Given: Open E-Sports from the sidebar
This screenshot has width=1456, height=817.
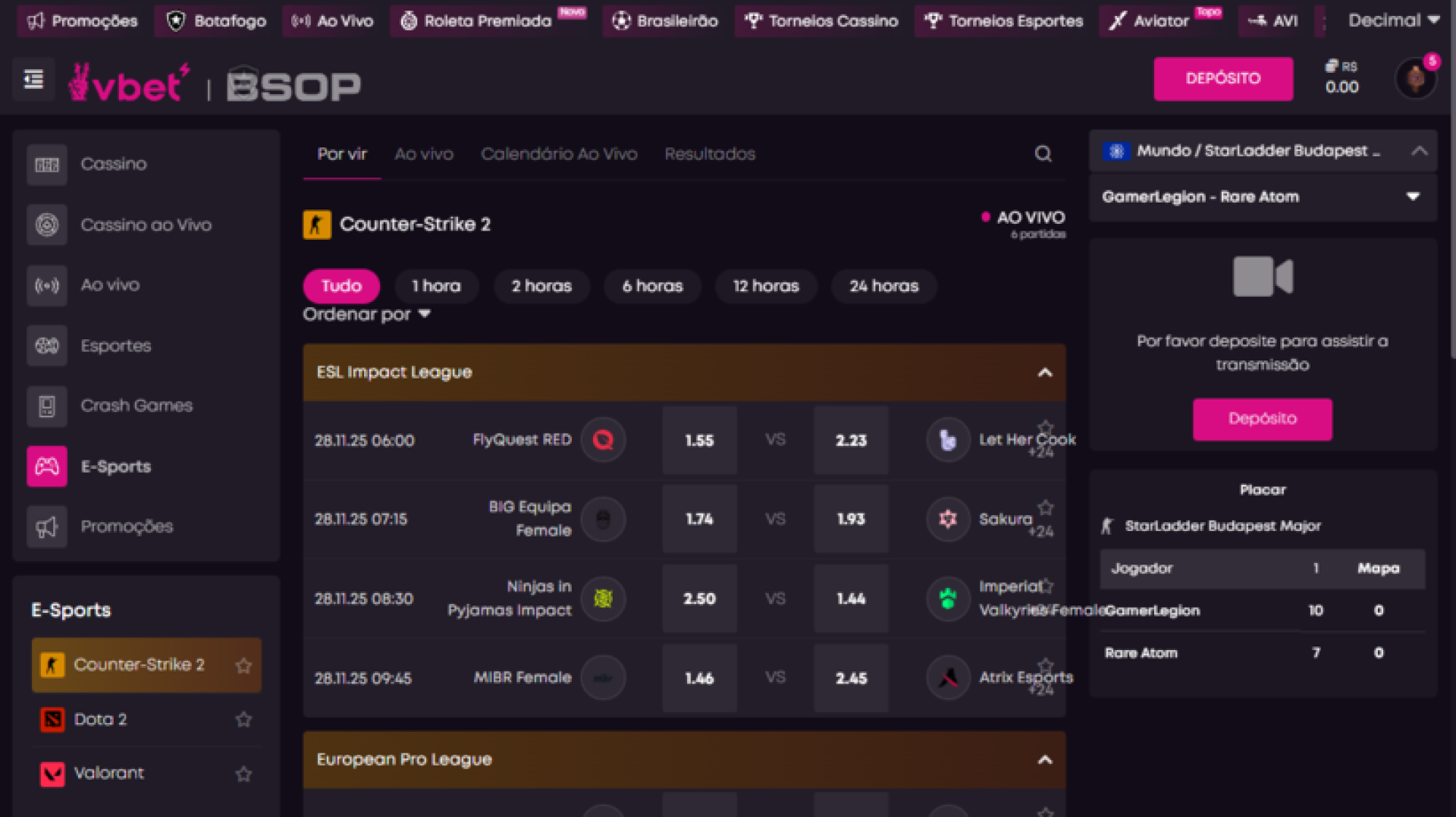Looking at the screenshot, I should click(115, 467).
